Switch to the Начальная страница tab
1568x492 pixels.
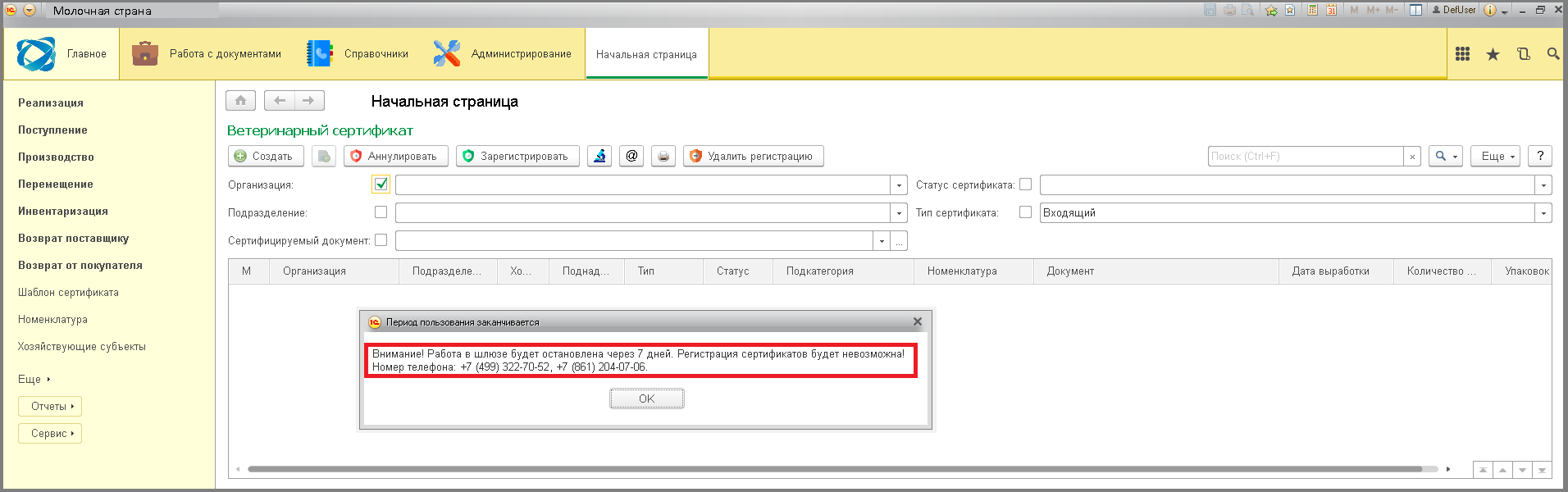(x=646, y=54)
